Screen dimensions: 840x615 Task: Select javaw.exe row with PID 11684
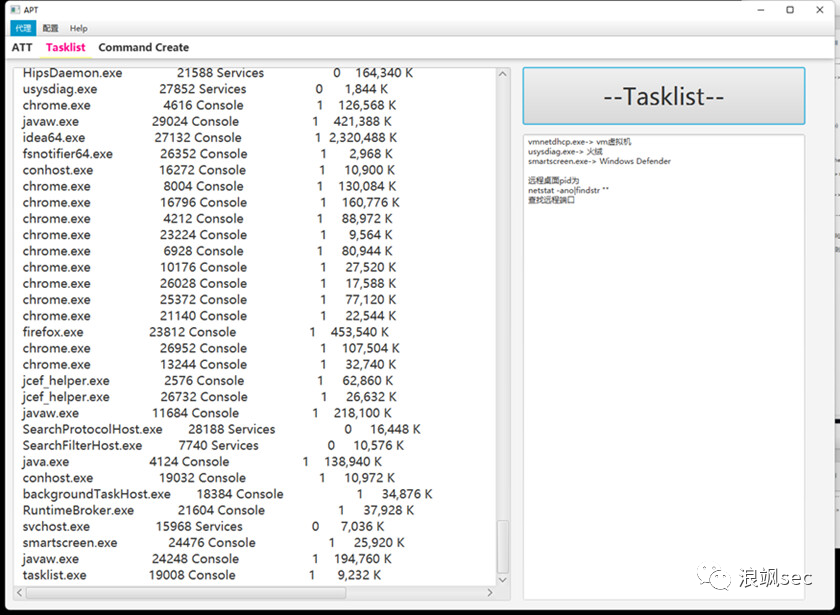click(x=207, y=413)
